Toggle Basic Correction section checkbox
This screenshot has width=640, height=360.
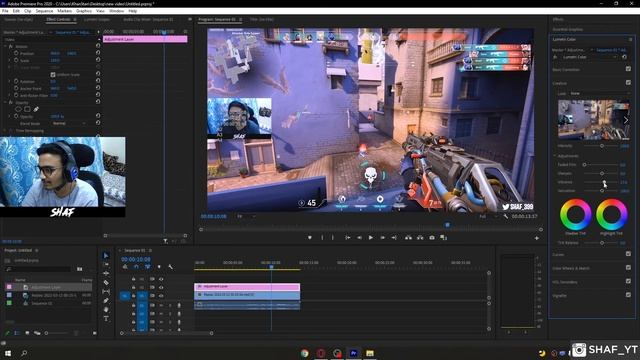tap(628, 69)
